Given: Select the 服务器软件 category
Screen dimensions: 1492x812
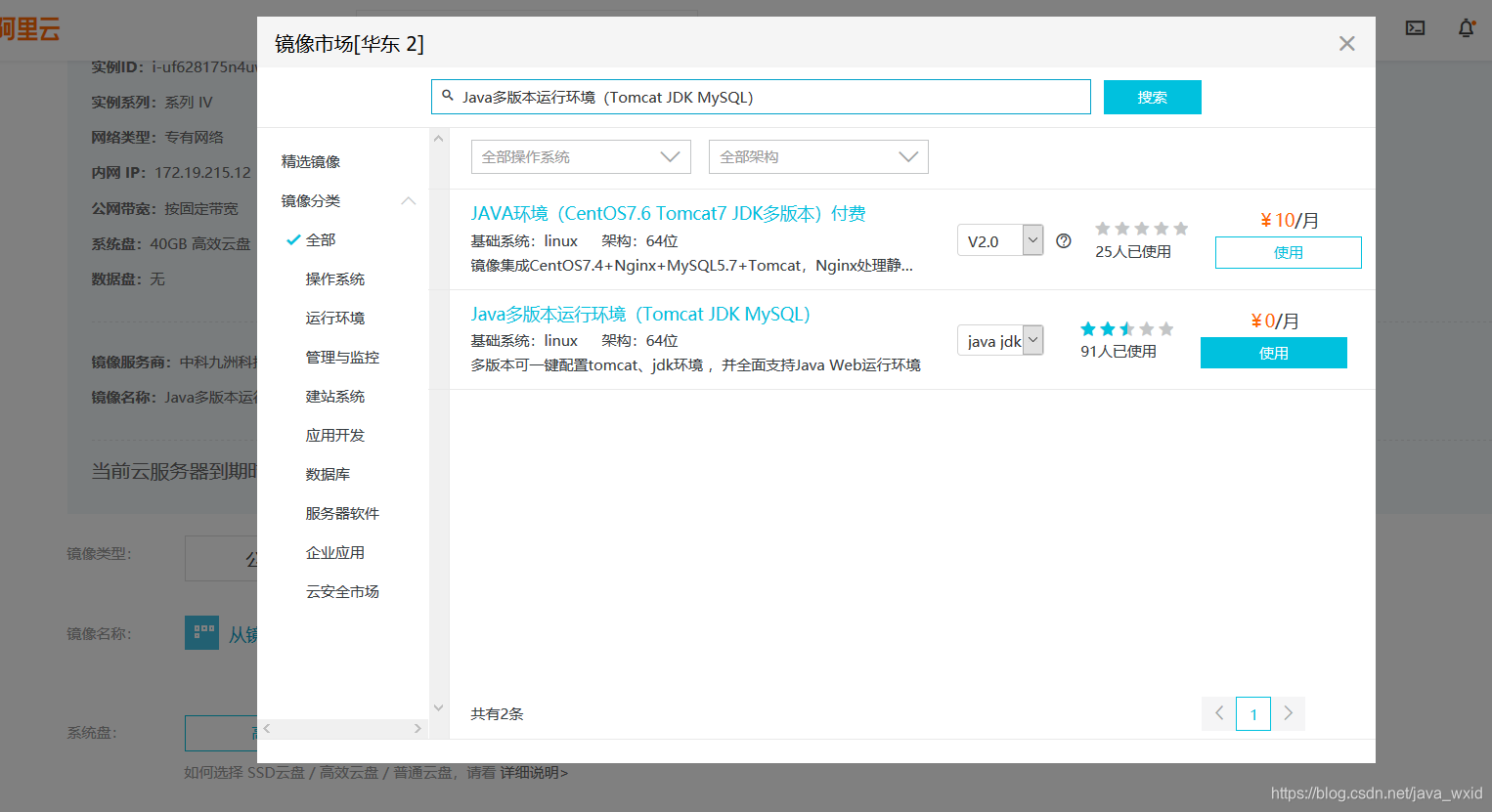Looking at the screenshot, I should (342, 514).
